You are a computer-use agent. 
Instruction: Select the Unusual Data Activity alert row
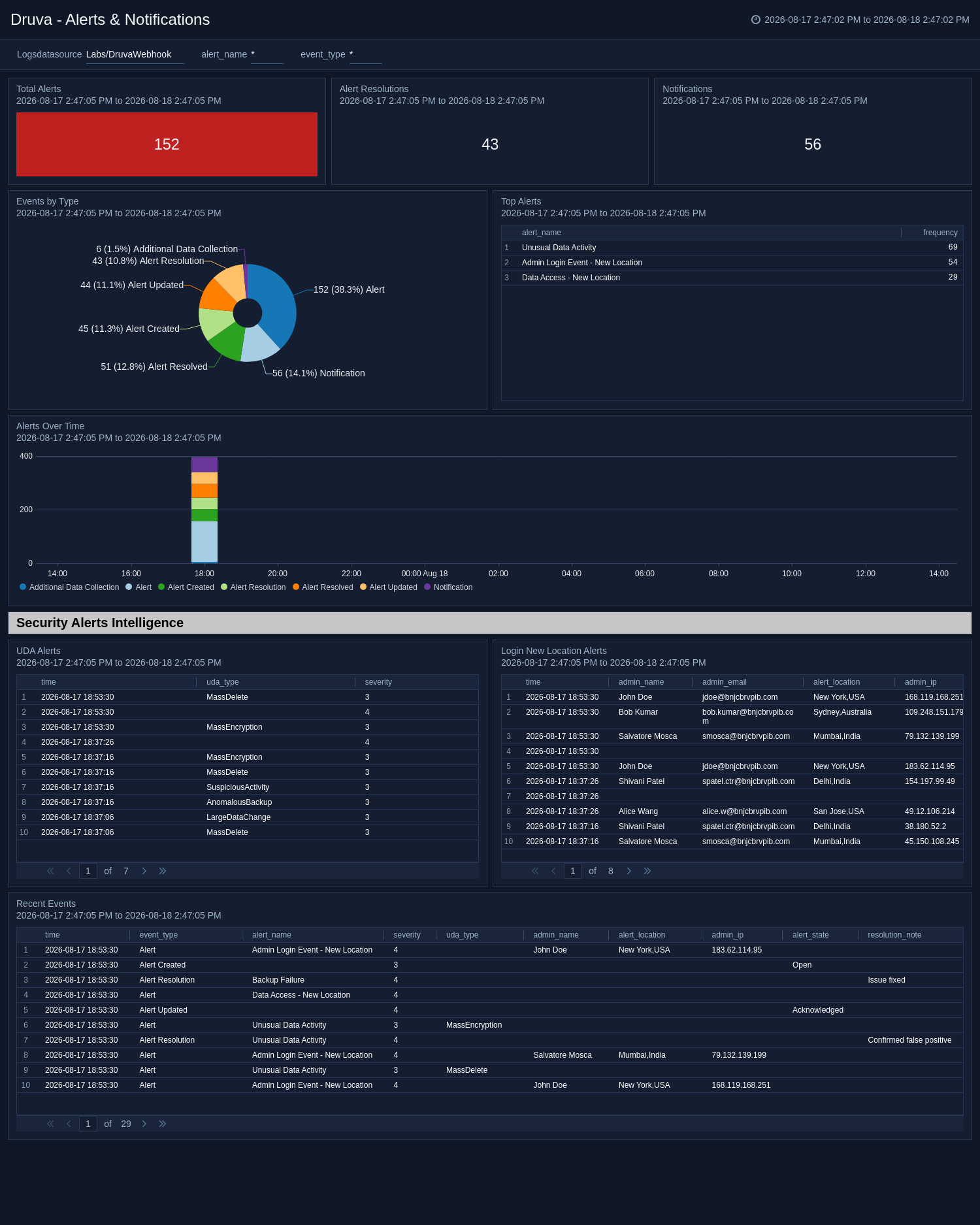(732, 248)
